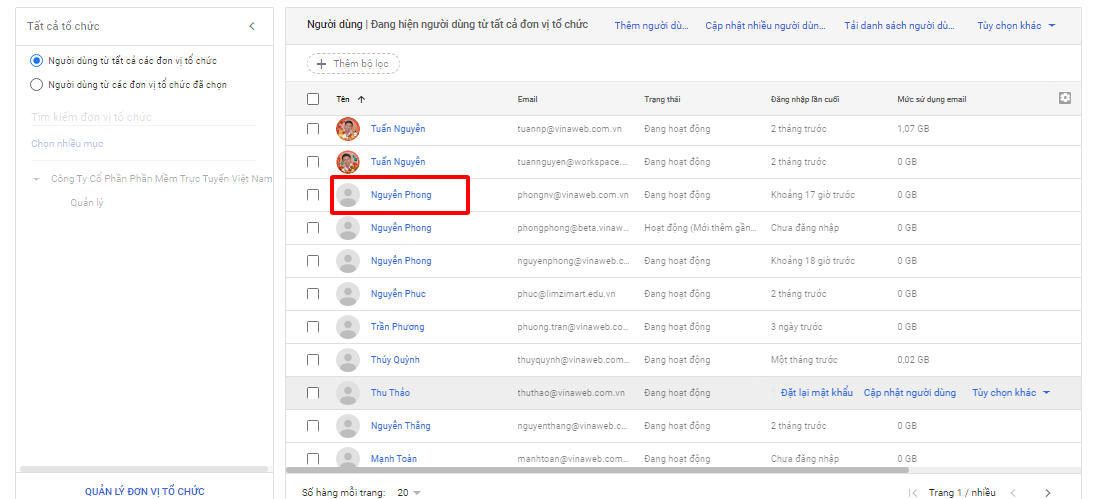Click Tải danh sách người dùng option
1095x499 pixels.
tap(899, 25)
